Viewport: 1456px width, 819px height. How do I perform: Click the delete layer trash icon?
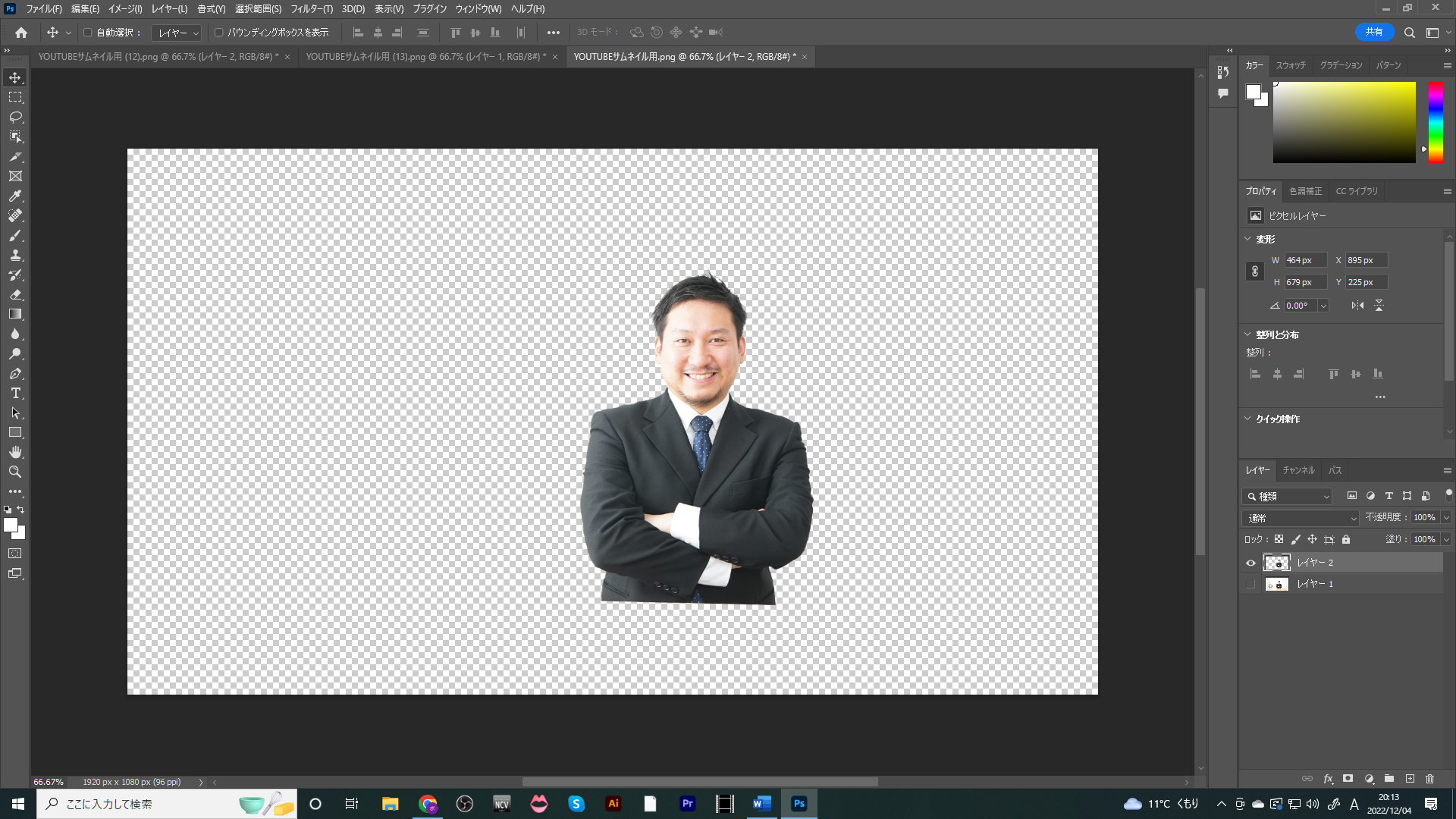click(1429, 779)
